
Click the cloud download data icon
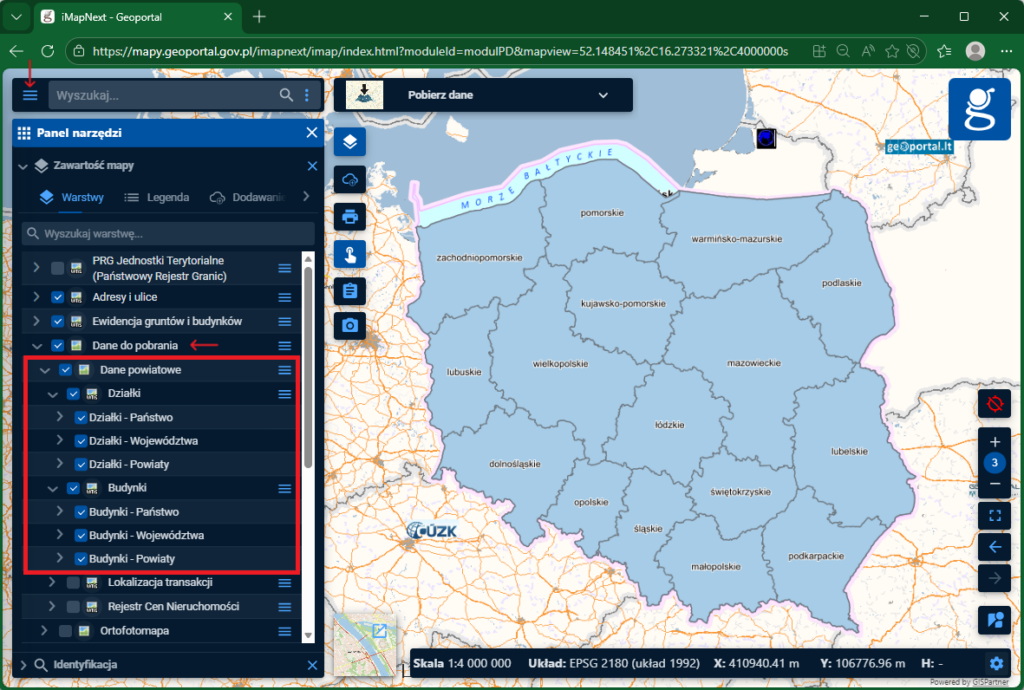coord(349,179)
